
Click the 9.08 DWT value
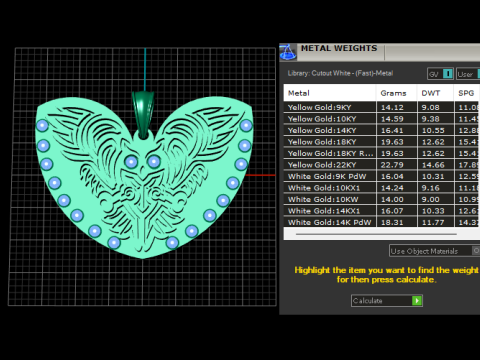click(431, 107)
